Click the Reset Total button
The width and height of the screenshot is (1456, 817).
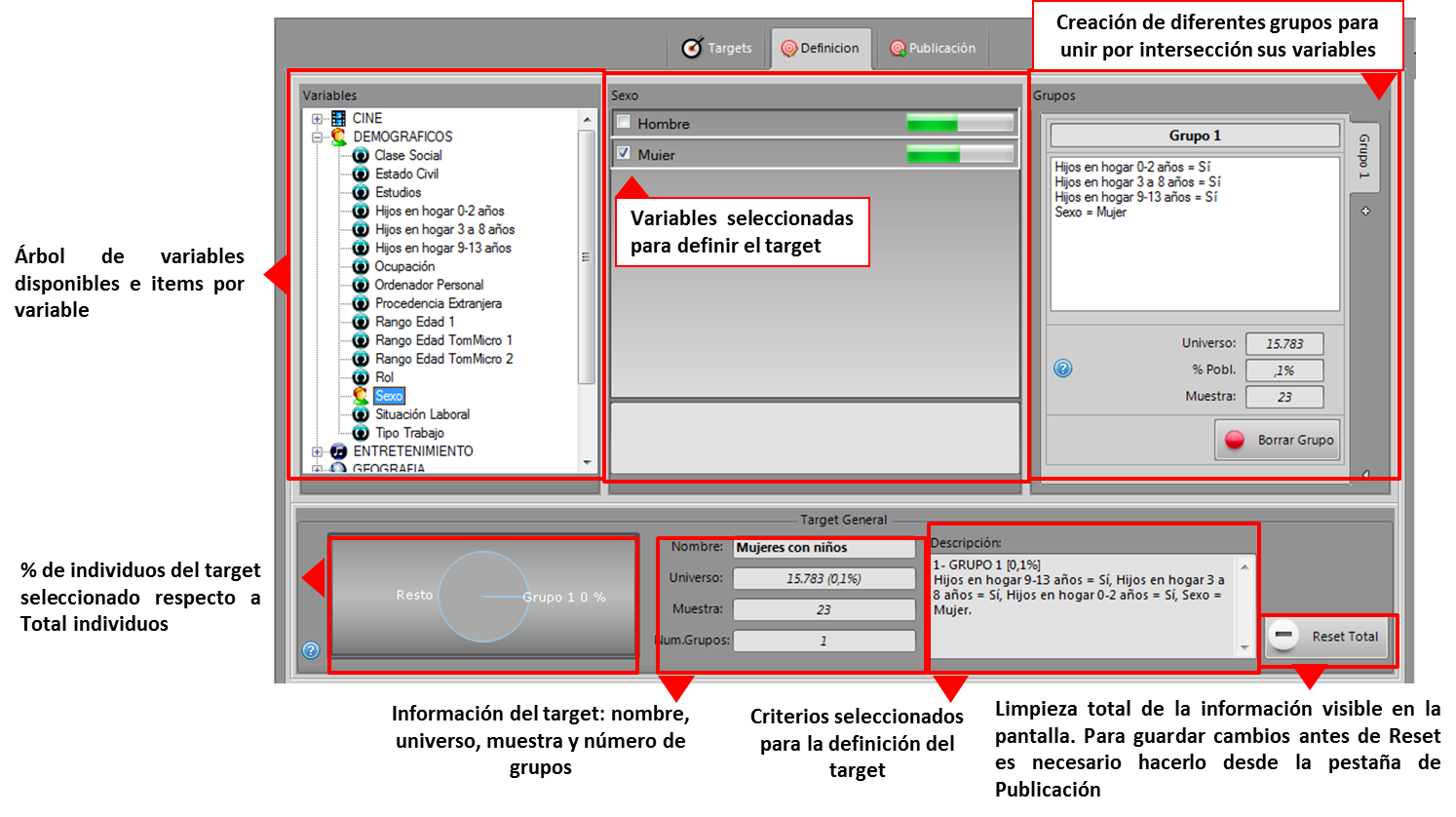(x=1329, y=637)
